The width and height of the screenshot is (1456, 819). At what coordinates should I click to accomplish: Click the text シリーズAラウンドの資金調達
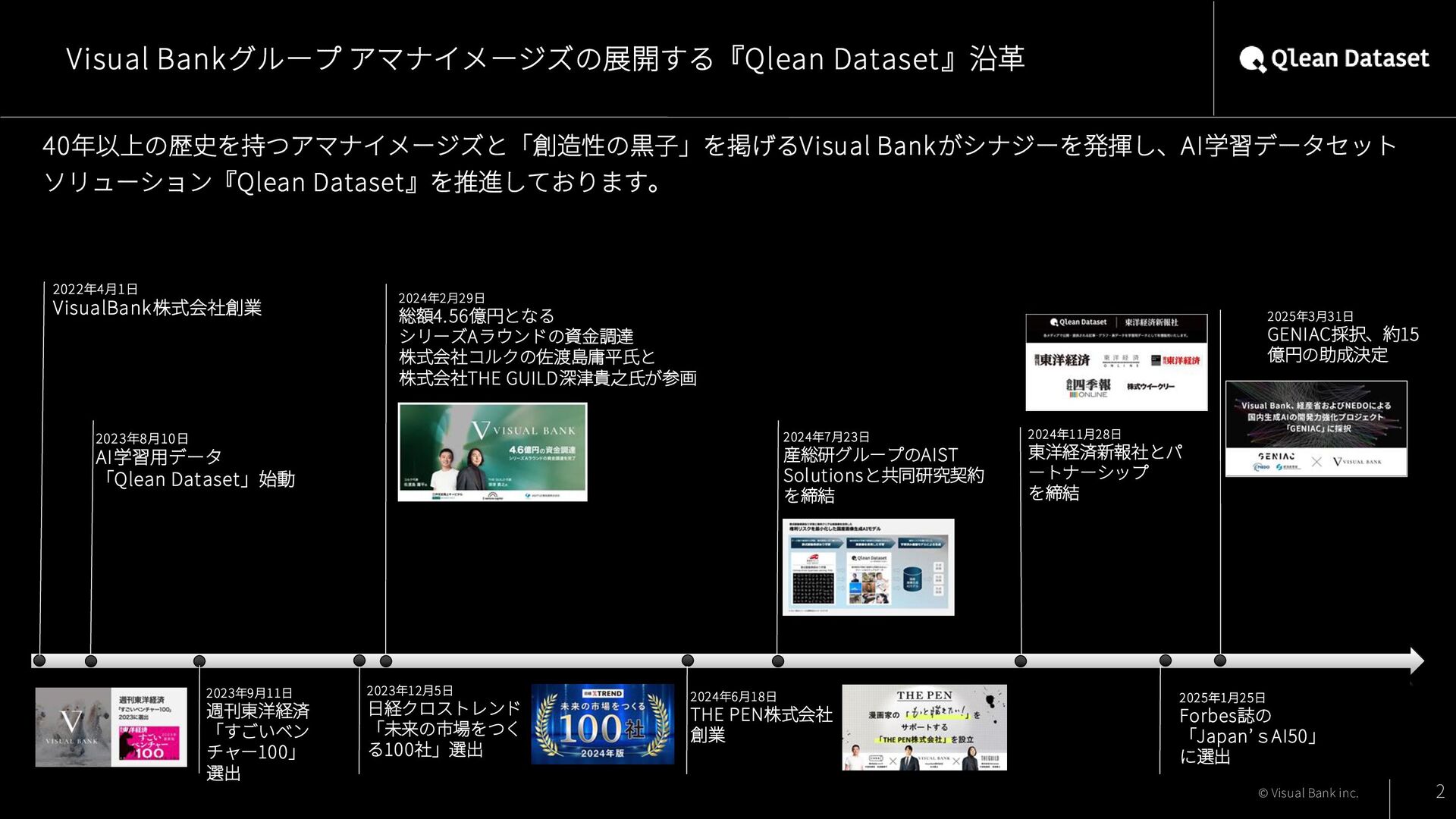(516, 336)
